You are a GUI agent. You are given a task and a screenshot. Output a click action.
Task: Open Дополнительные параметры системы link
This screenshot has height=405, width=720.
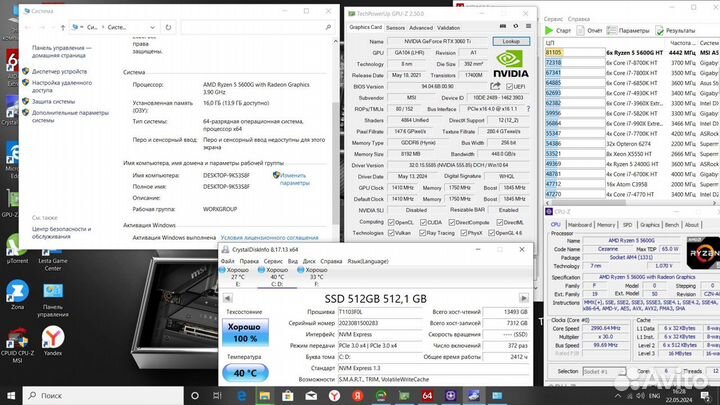(70, 116)
